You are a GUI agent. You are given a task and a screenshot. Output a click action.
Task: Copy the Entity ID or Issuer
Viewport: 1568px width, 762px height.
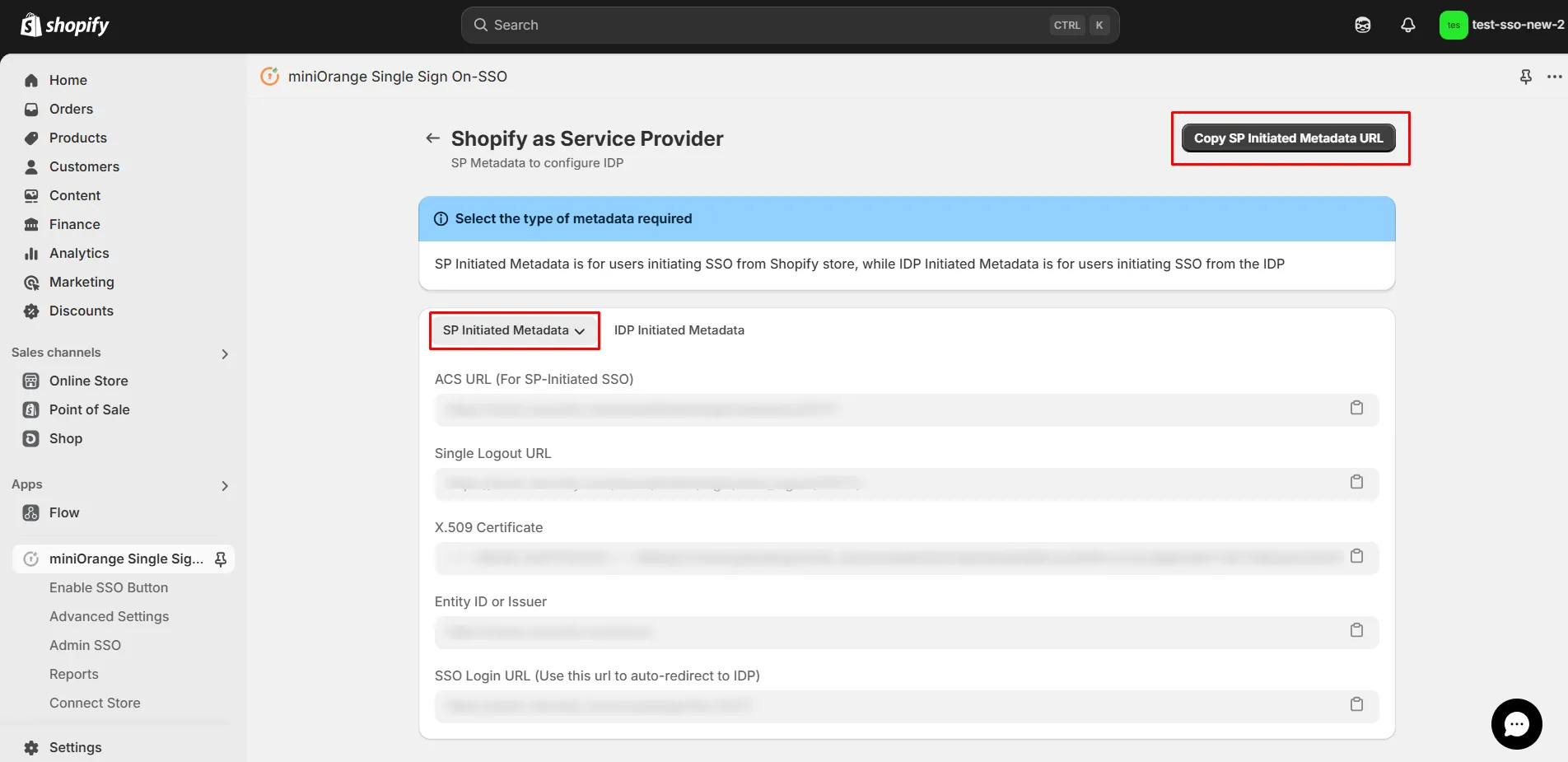(1356, 630)
